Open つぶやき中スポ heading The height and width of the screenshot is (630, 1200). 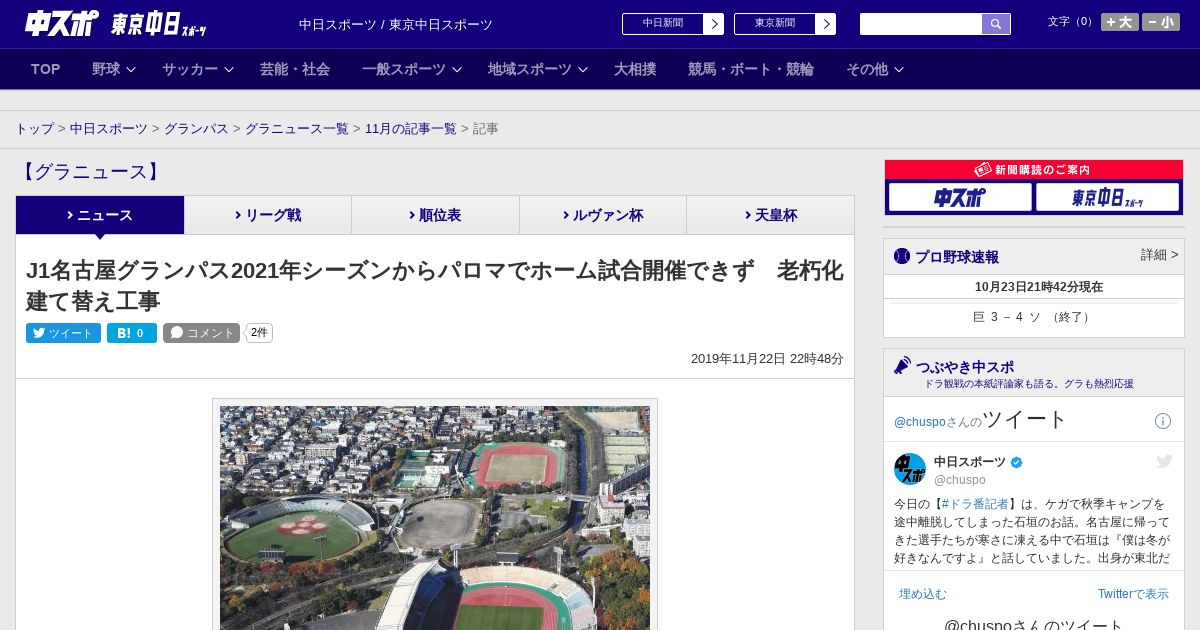click(964, 367)
